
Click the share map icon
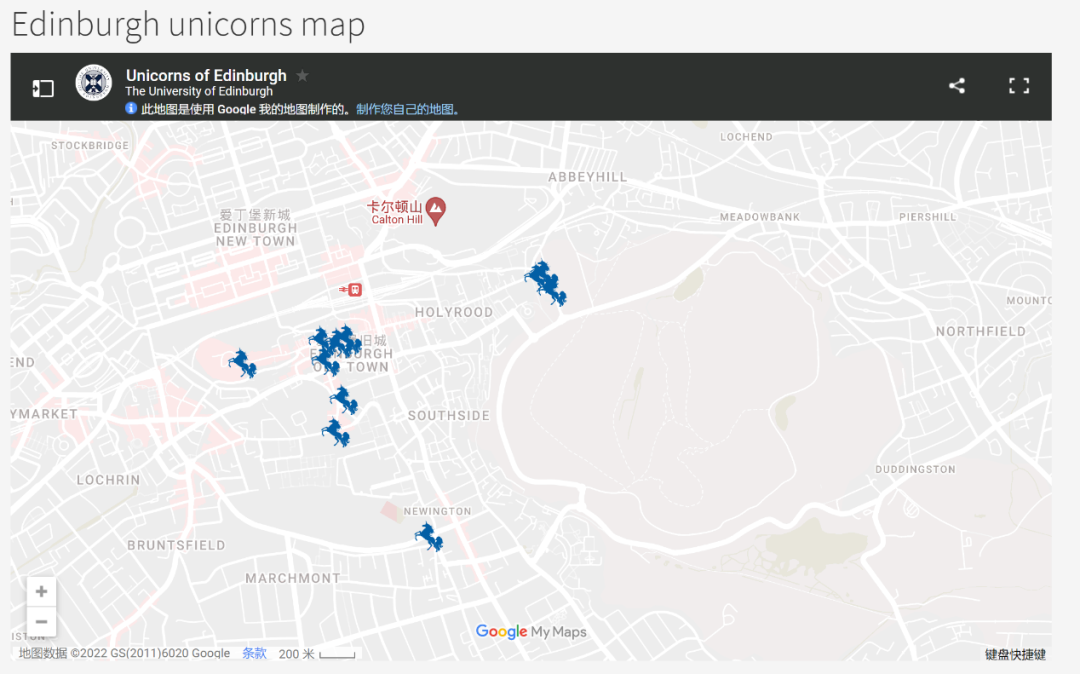pos(957,86)
